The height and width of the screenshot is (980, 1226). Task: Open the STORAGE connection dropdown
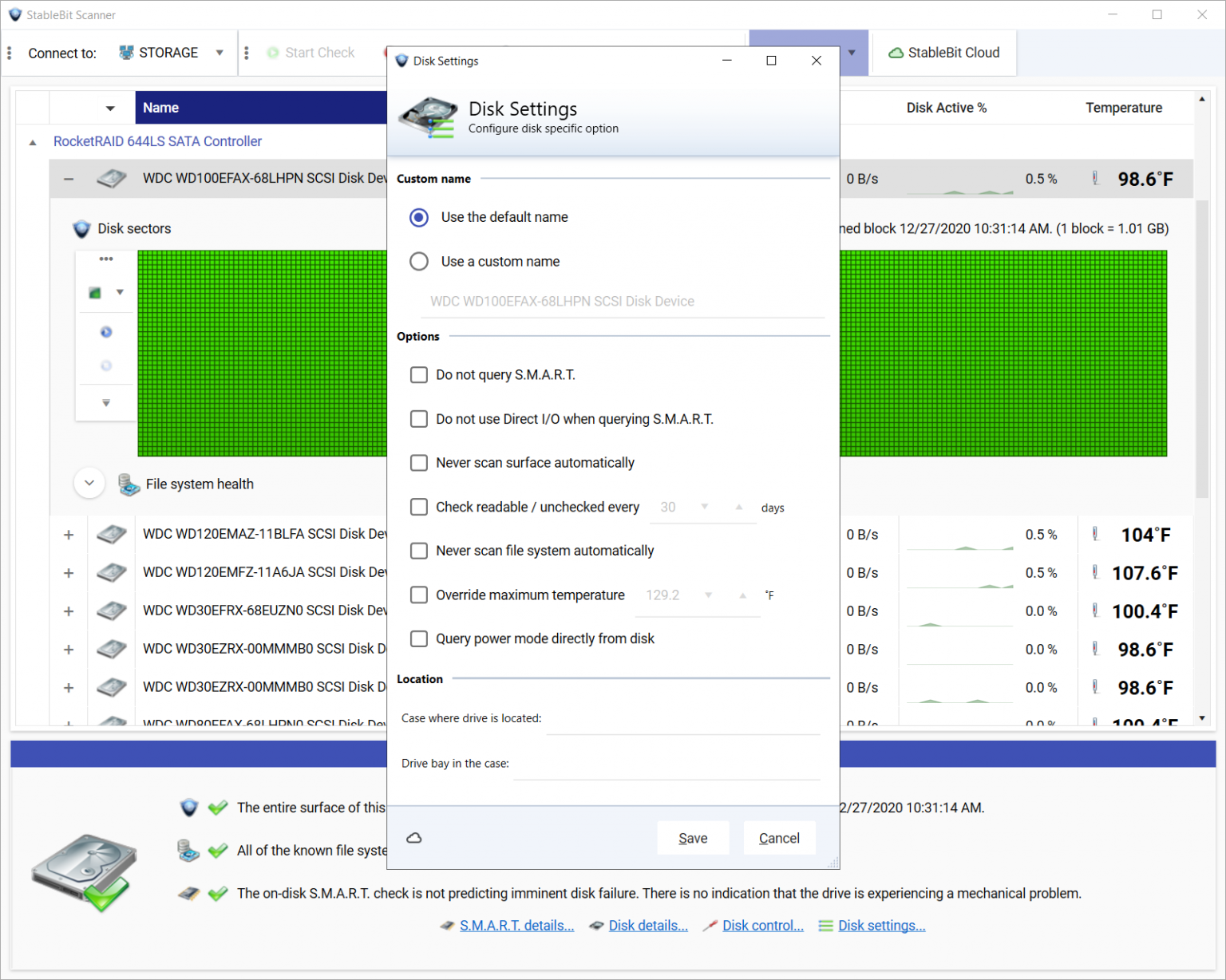tap(219, 53)
